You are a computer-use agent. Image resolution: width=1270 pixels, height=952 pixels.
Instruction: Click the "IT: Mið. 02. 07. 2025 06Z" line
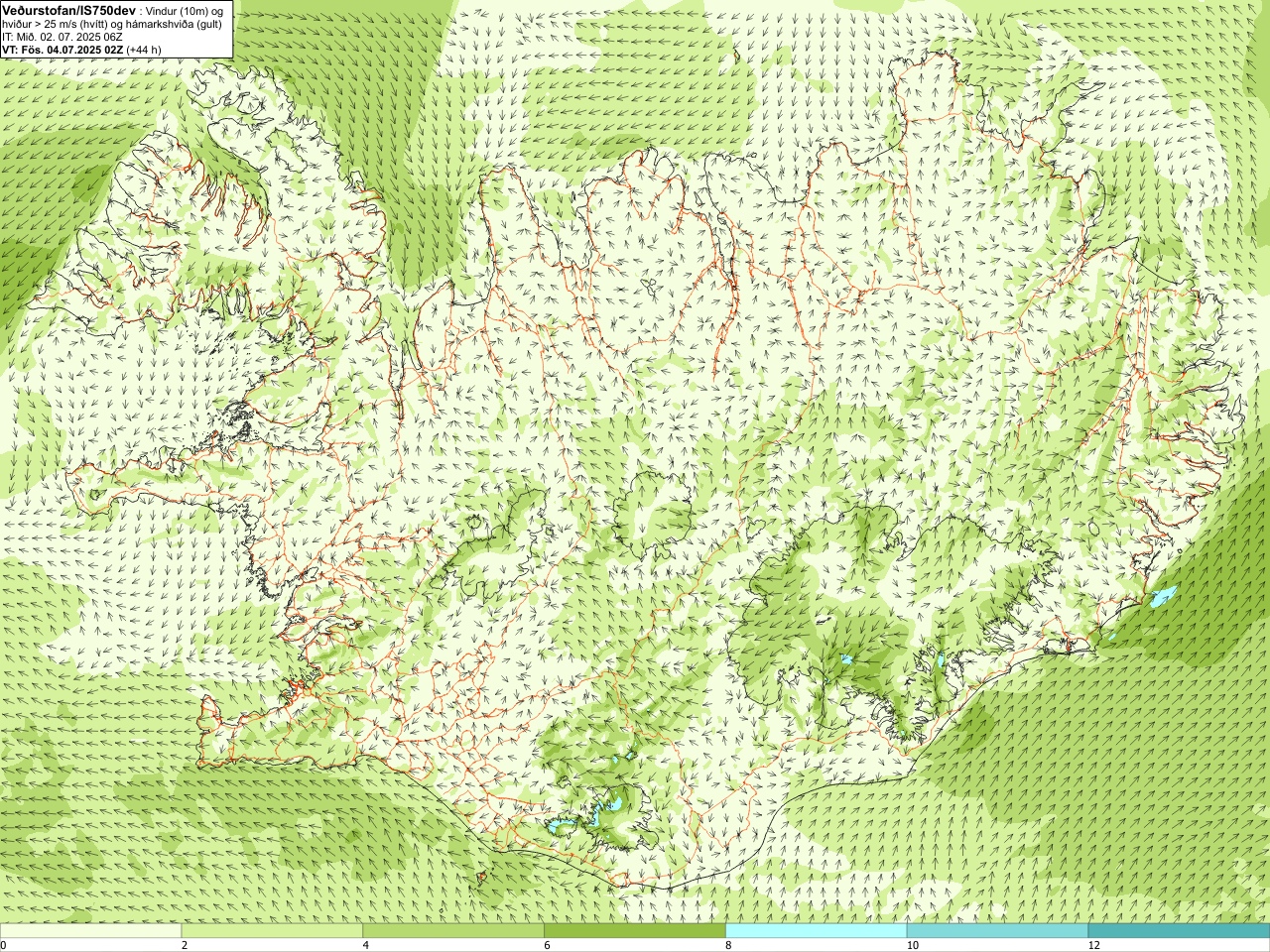[x=62, y=37]
